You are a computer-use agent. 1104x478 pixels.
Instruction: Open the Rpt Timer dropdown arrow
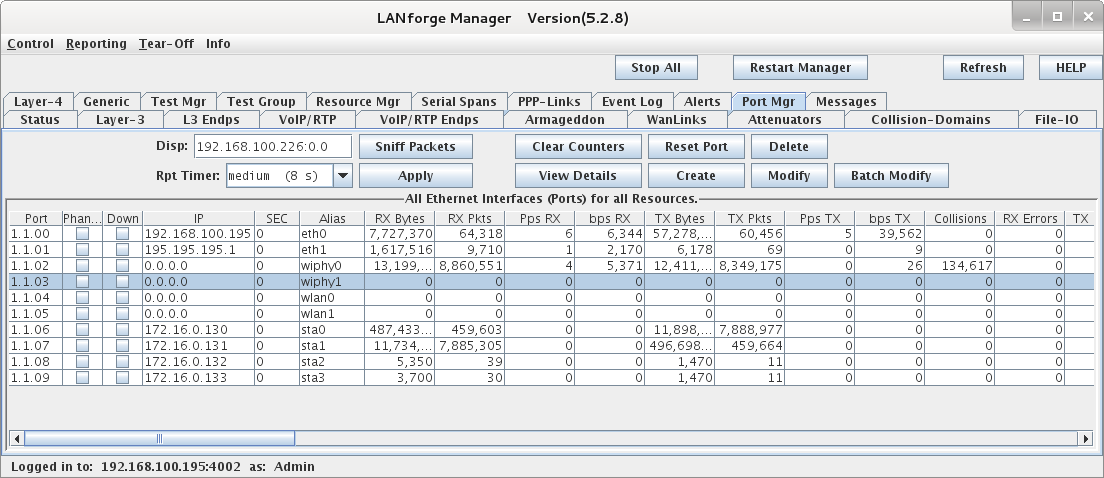pyautogui.click(x=342, y=176)
